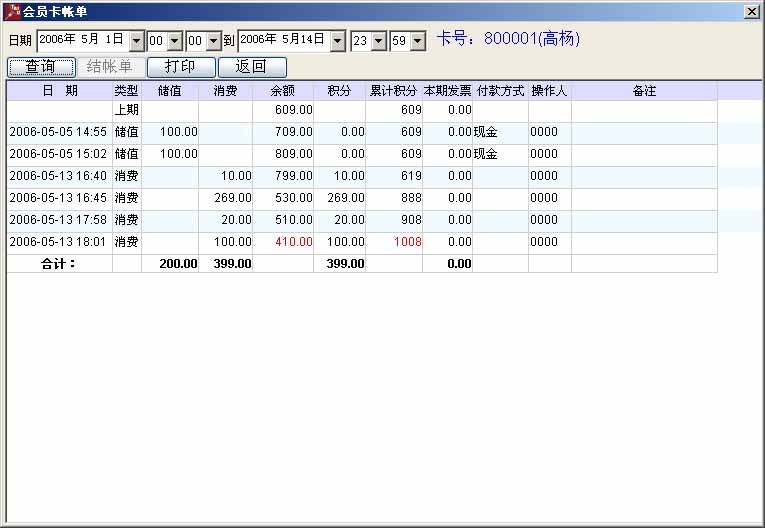This screenshot has height=528, width=765.
Task: Click the app icon in title bar
Action: pyautogui.click(x=12, y=11)
